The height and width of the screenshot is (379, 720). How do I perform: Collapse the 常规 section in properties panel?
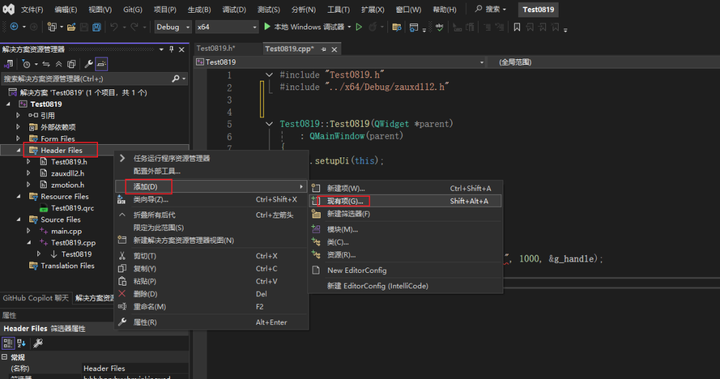pyautogui.click(x=5, y=357)
